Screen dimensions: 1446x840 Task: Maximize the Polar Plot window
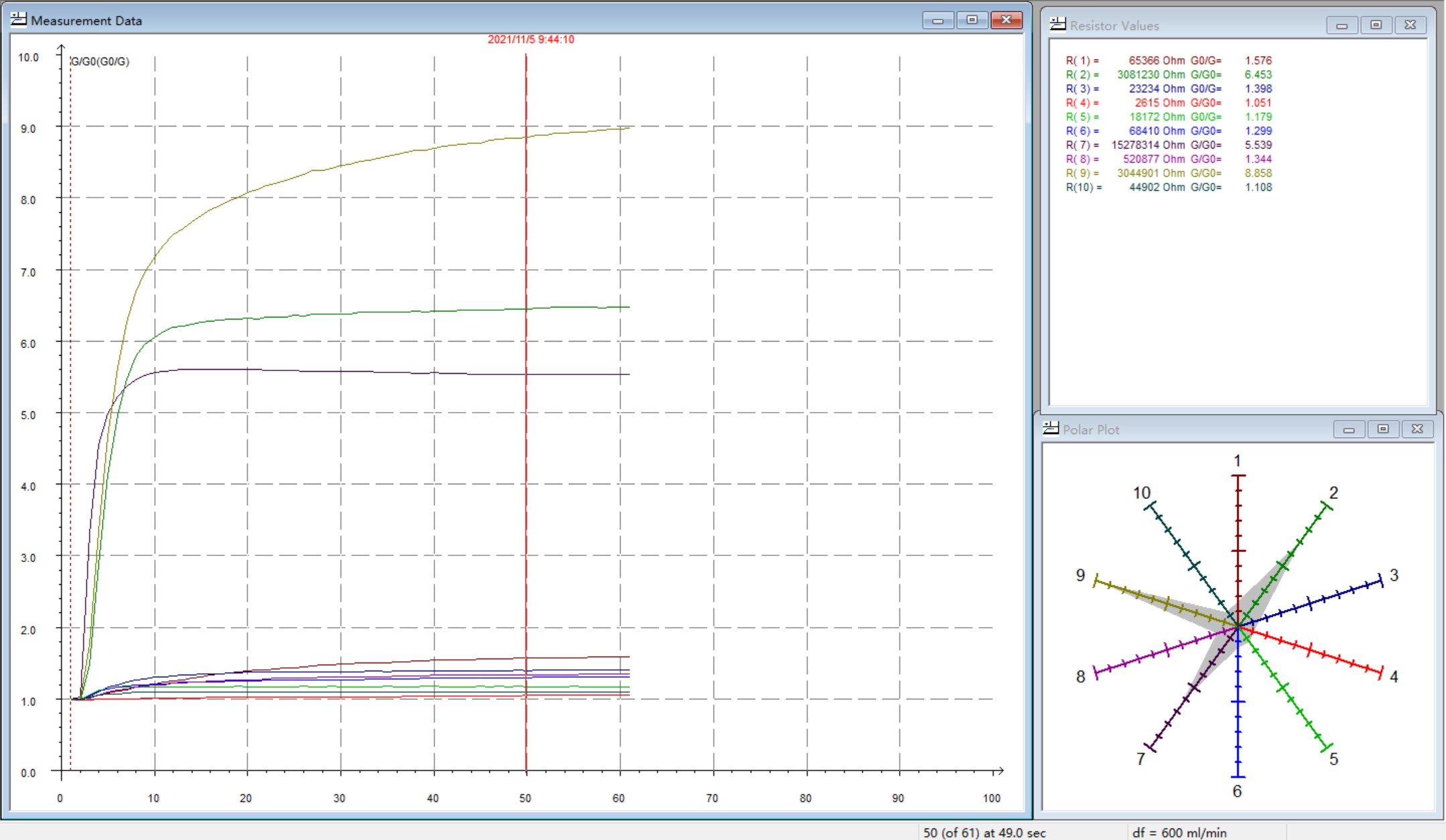point(1383,429)
